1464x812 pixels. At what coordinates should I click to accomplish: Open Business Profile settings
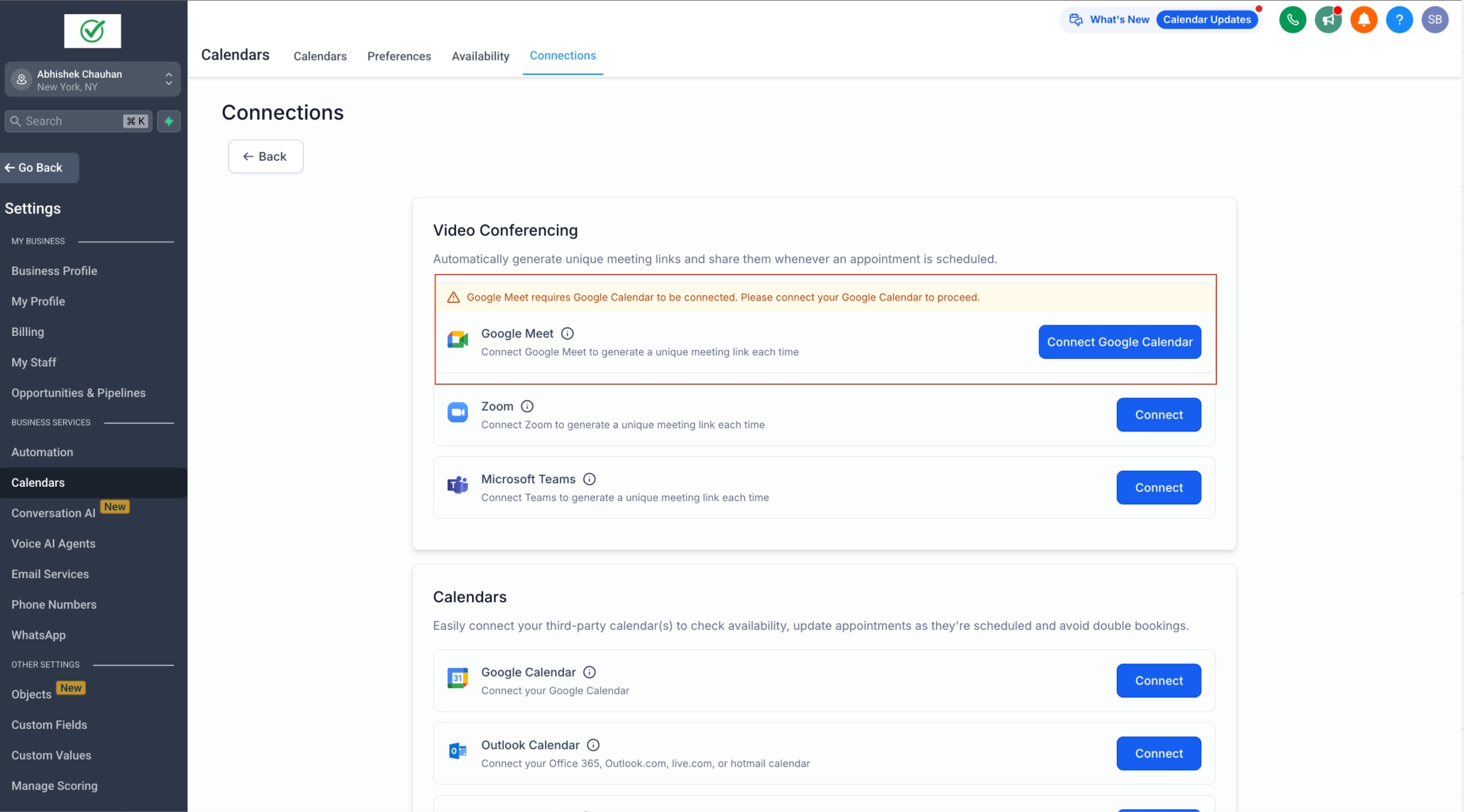click(54, 271)
